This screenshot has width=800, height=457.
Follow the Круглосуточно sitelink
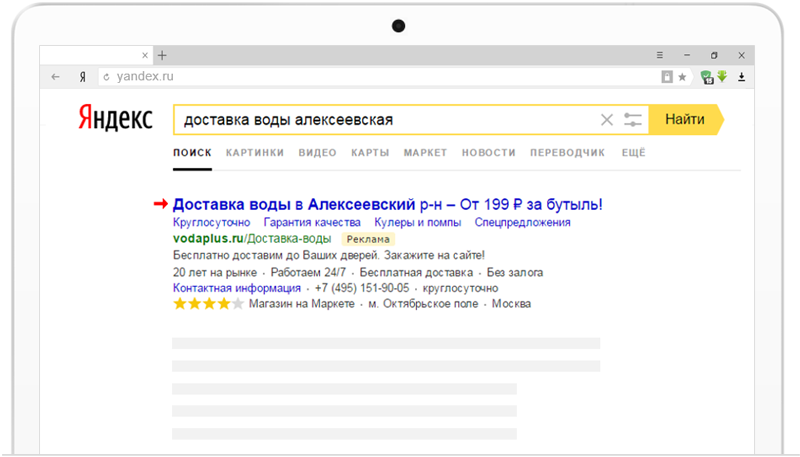coord(211,222)
